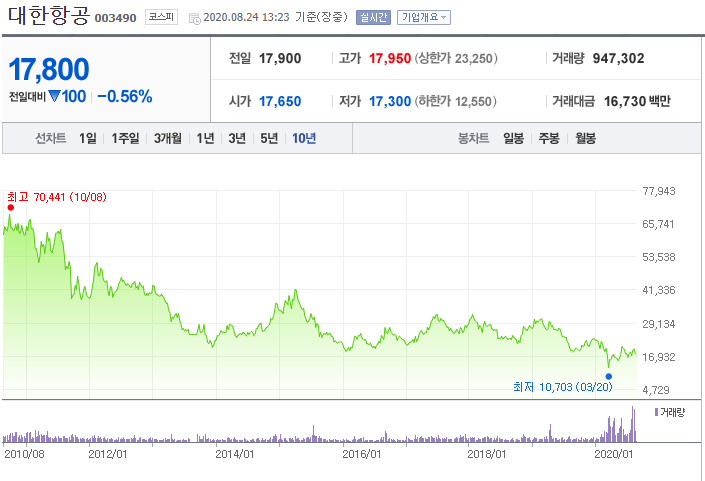Viewport: 705px width, 481px height.
Task: Click the 2020.08.24 13:23 timestamp
Action: pos(246,17)
